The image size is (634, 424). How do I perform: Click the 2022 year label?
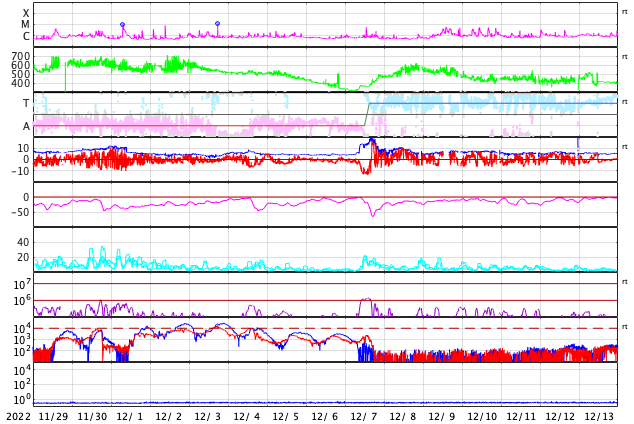19,417
